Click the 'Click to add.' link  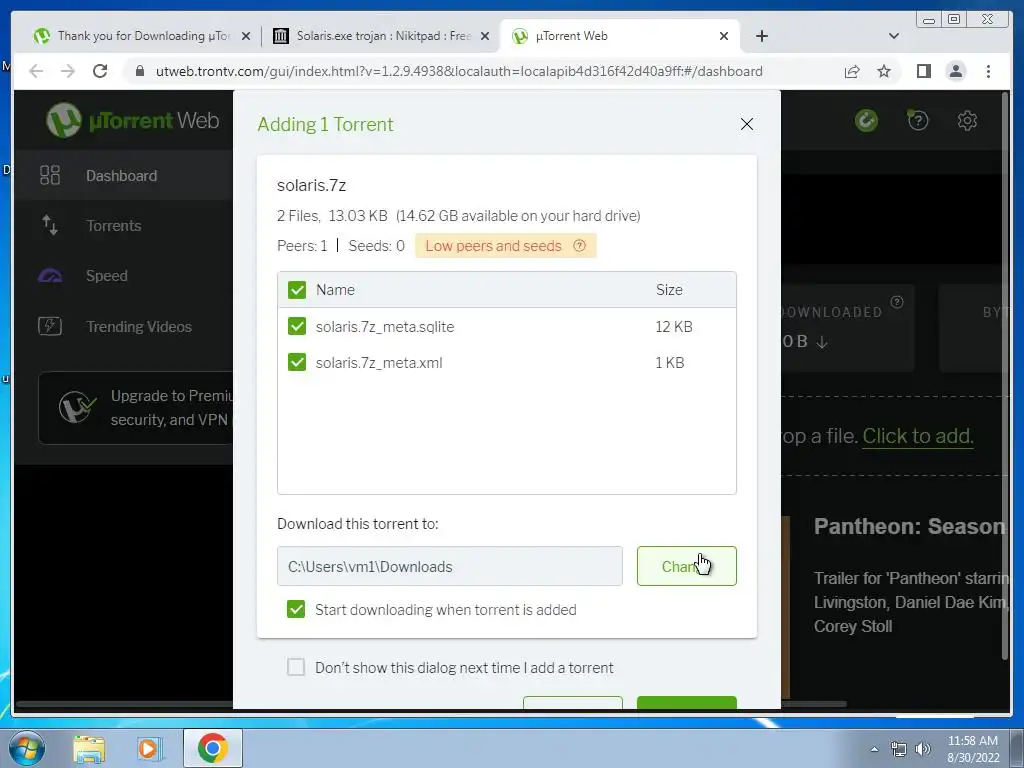[x=918, y=436]
